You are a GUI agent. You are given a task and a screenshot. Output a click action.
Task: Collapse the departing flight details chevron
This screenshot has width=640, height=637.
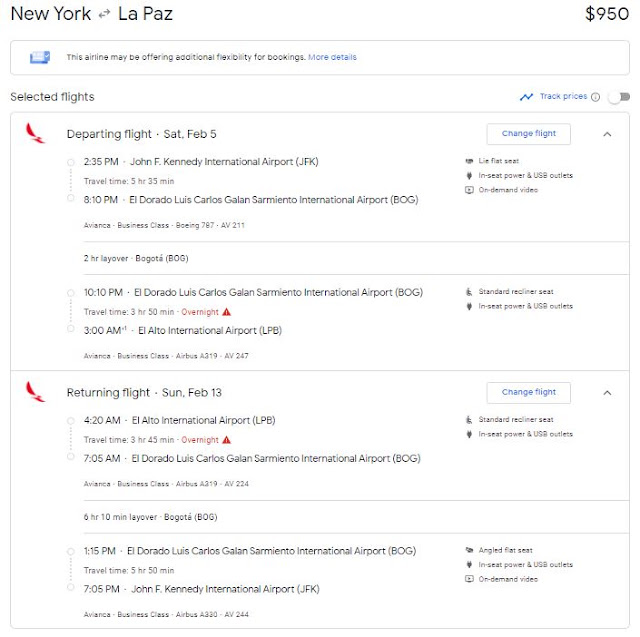point(607,134)
